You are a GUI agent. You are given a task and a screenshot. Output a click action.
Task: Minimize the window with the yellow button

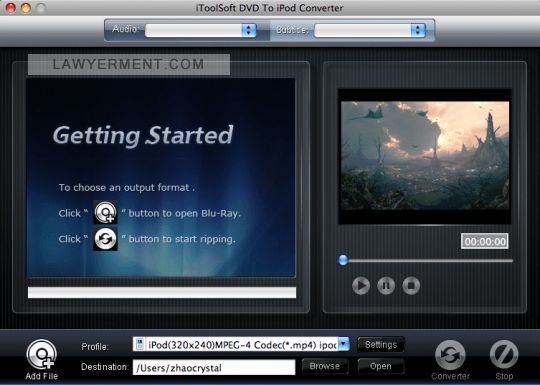(26, 8)
